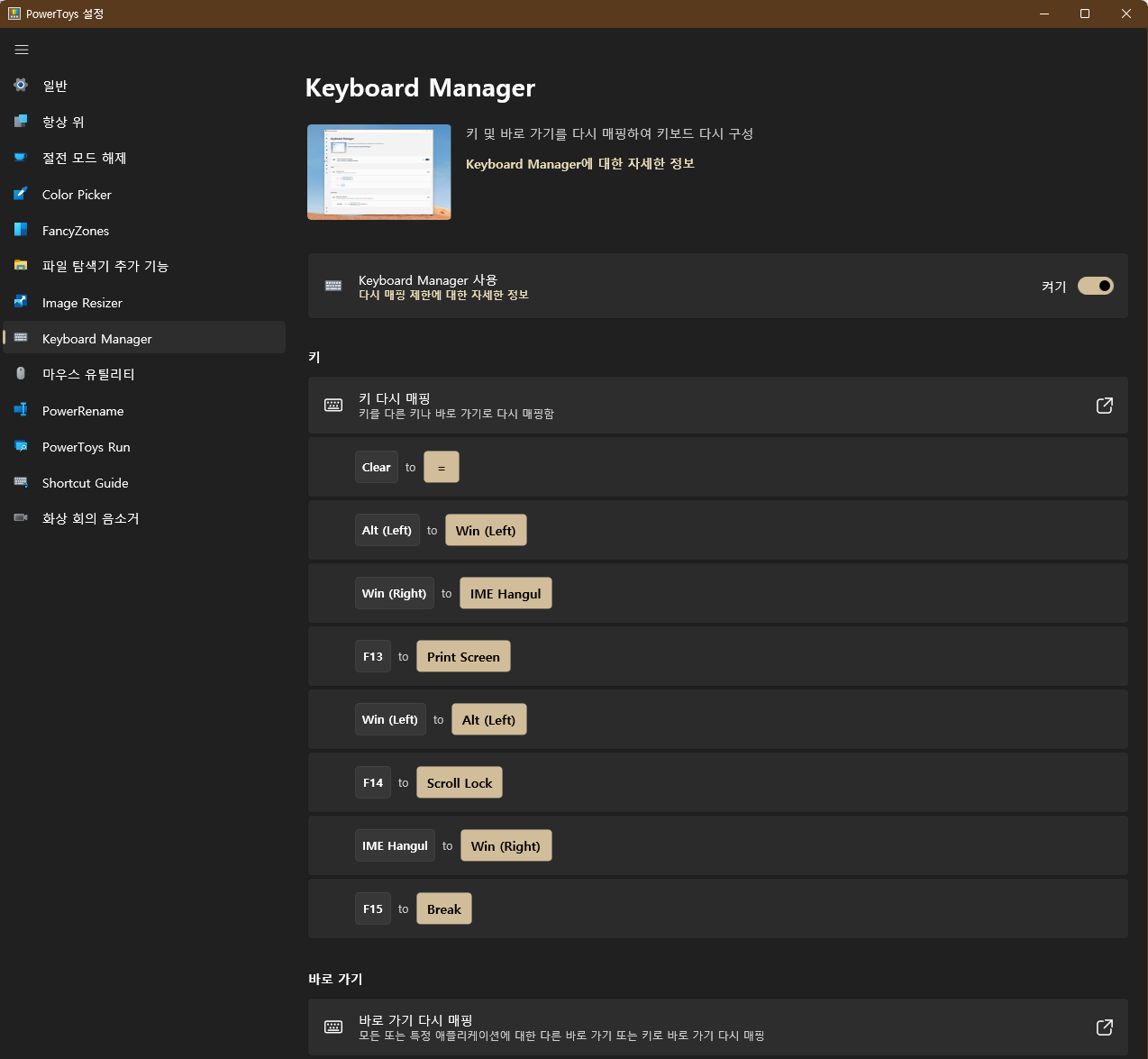Click the PowerToys Run sidebar icon
This screenshot has height=1059, width=1148.
point(21,446)
